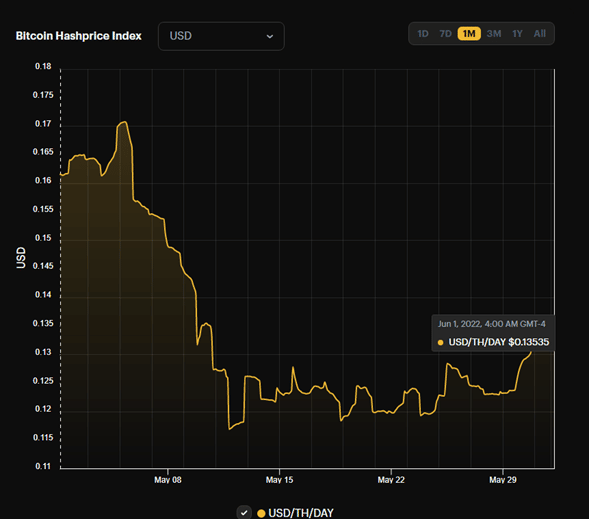Click the 0.14 y-axis label

click(x=43, y=295)
